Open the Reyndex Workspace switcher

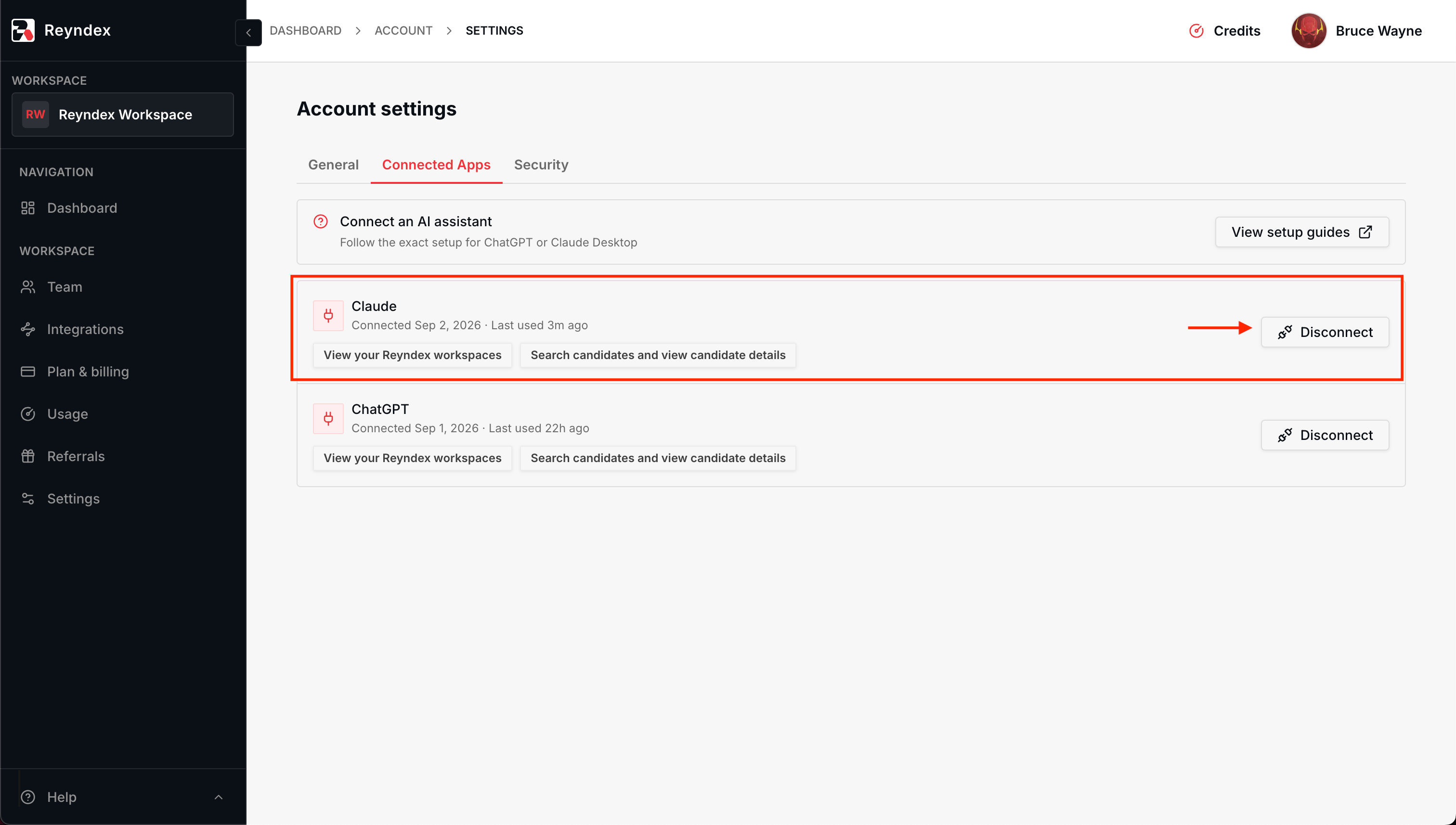(x=122, y=115)
